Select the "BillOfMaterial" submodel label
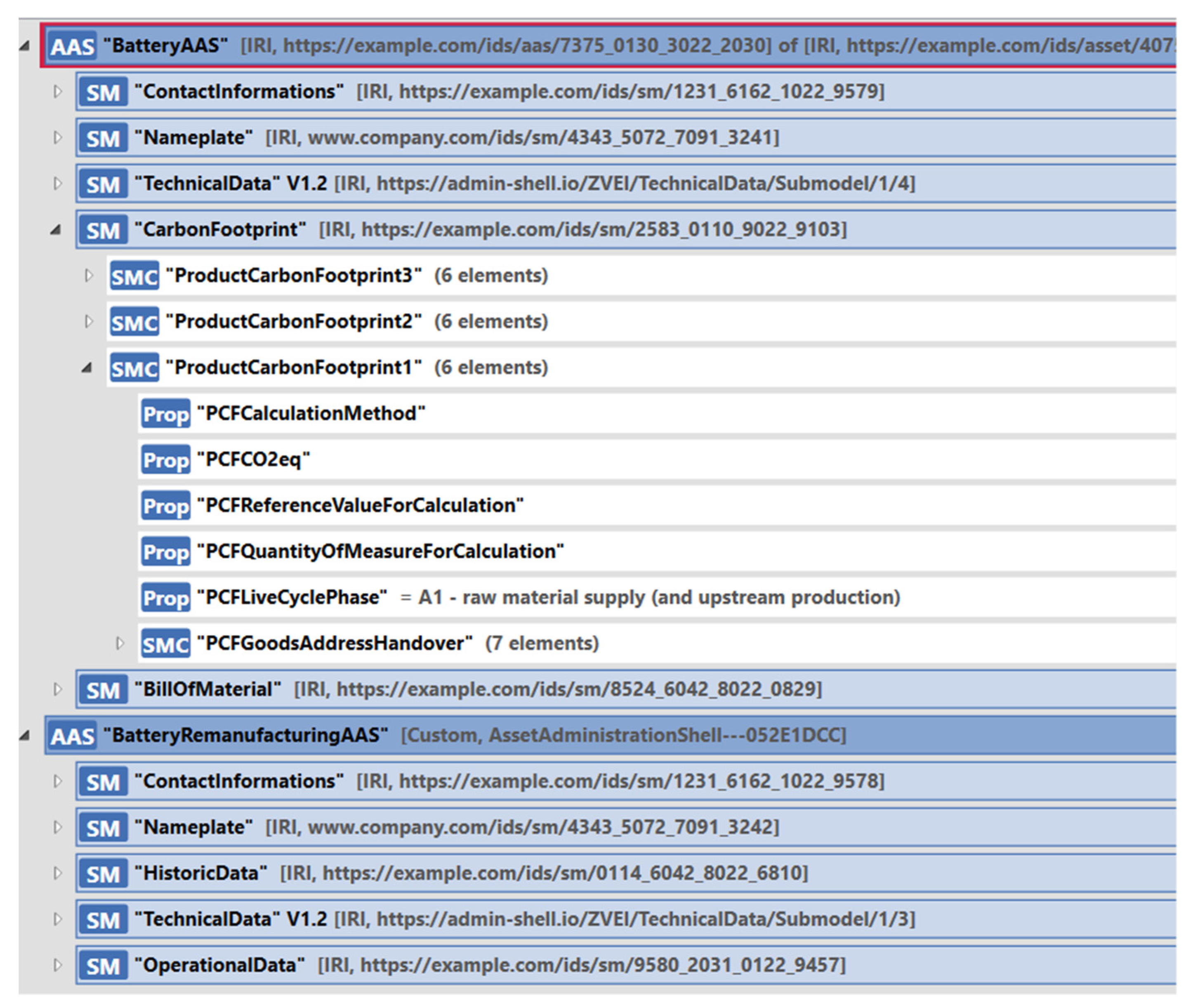 [207, 690]
